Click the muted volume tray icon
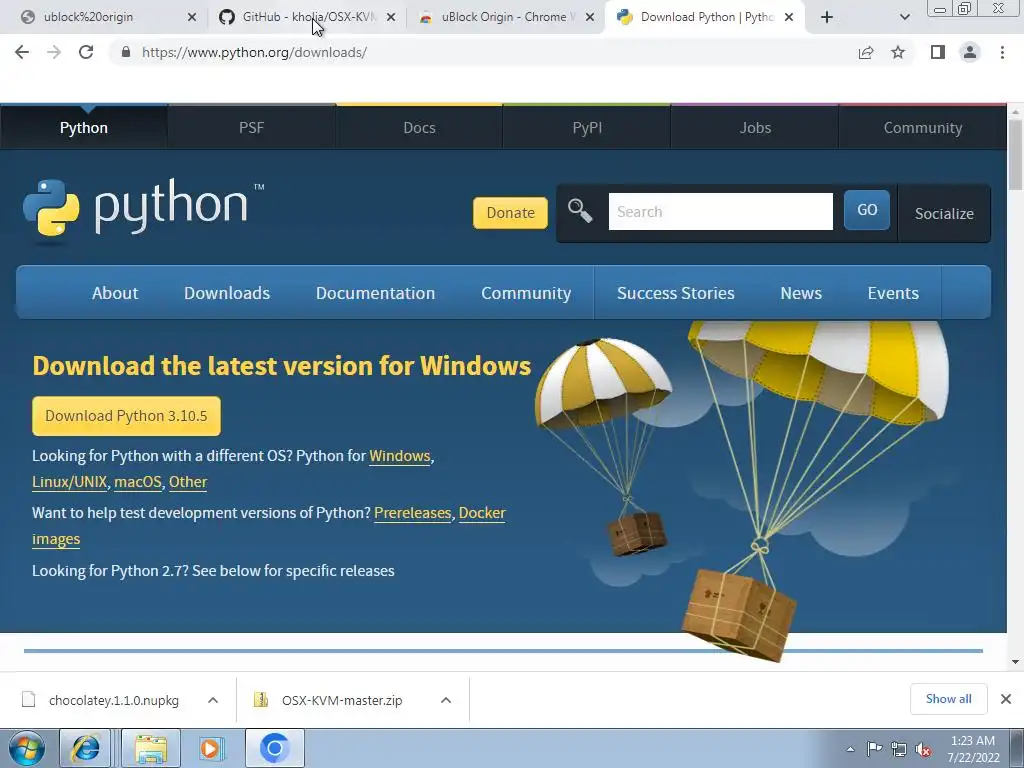The image size is (1024, 768). point(923,749)
